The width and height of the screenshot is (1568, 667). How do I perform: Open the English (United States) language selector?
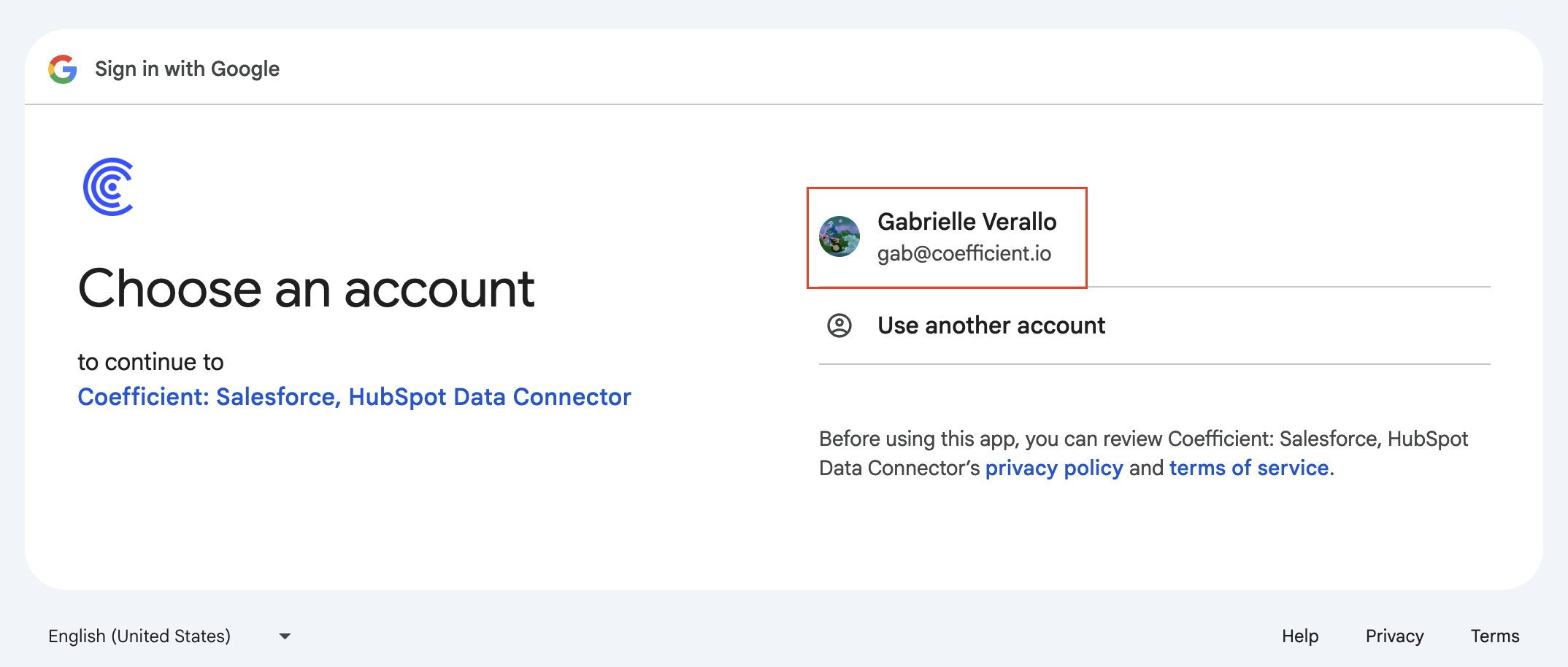(139, 636)
